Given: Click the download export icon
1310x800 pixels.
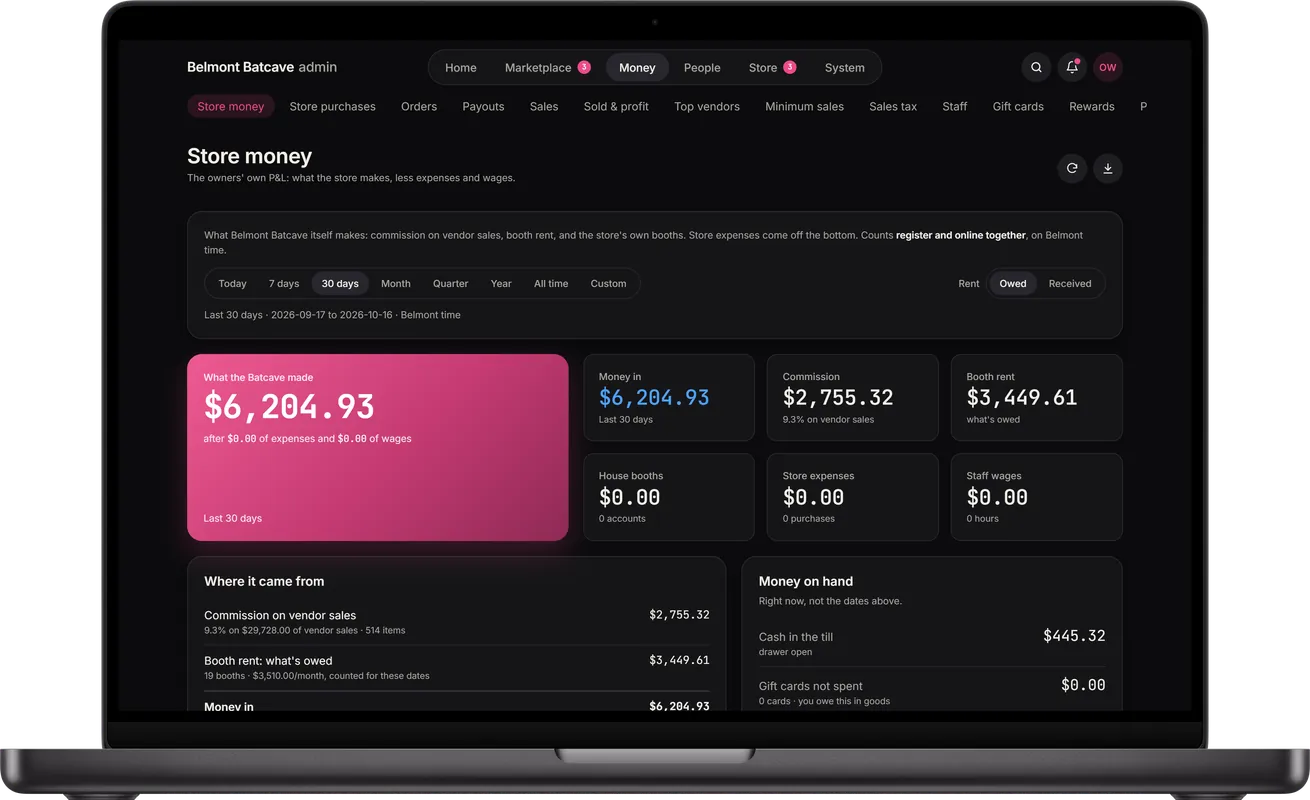Looking at the screenshot, I should [x=1107, y=168].
